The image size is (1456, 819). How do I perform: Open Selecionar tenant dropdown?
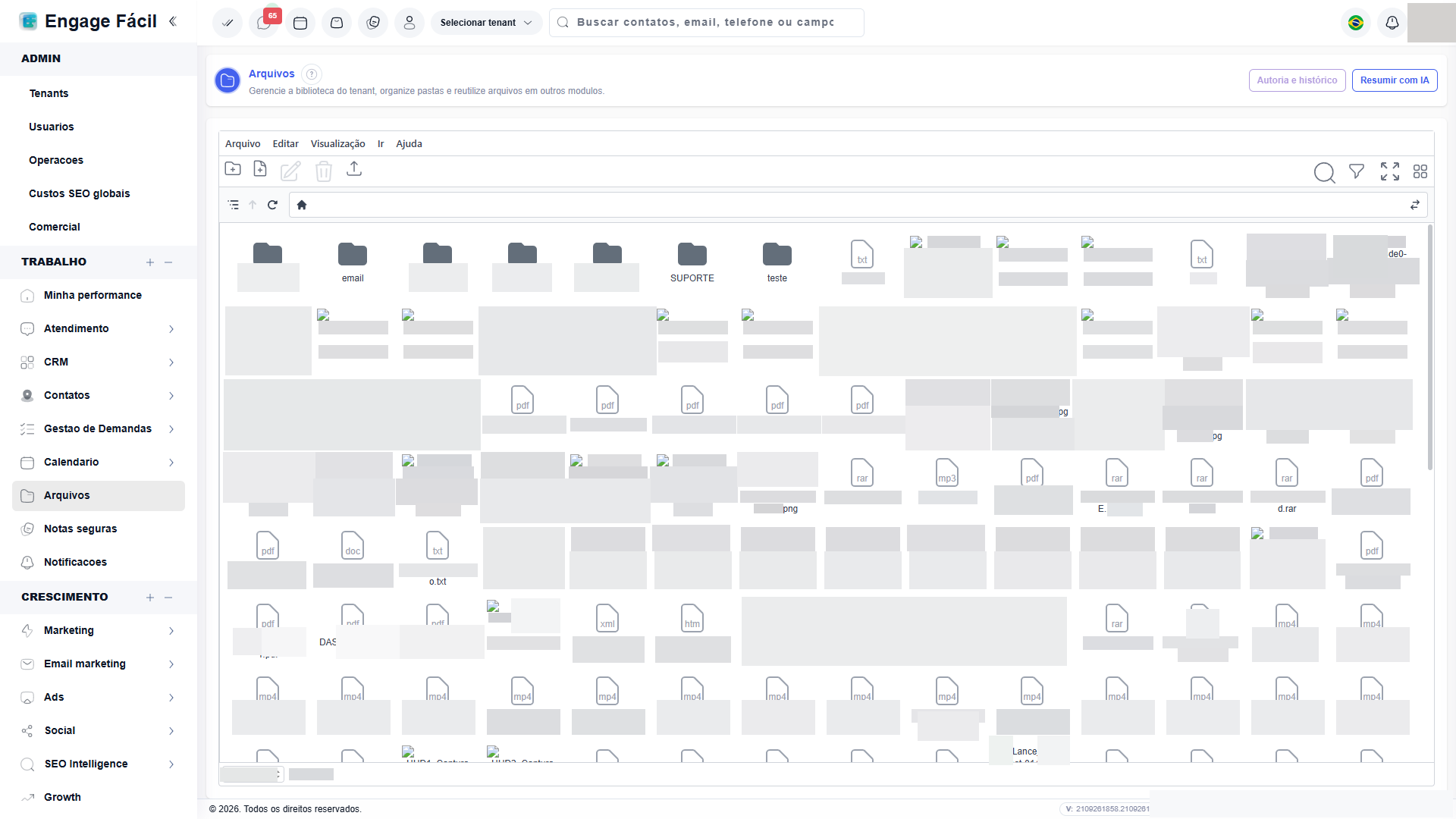coord(486,23)
